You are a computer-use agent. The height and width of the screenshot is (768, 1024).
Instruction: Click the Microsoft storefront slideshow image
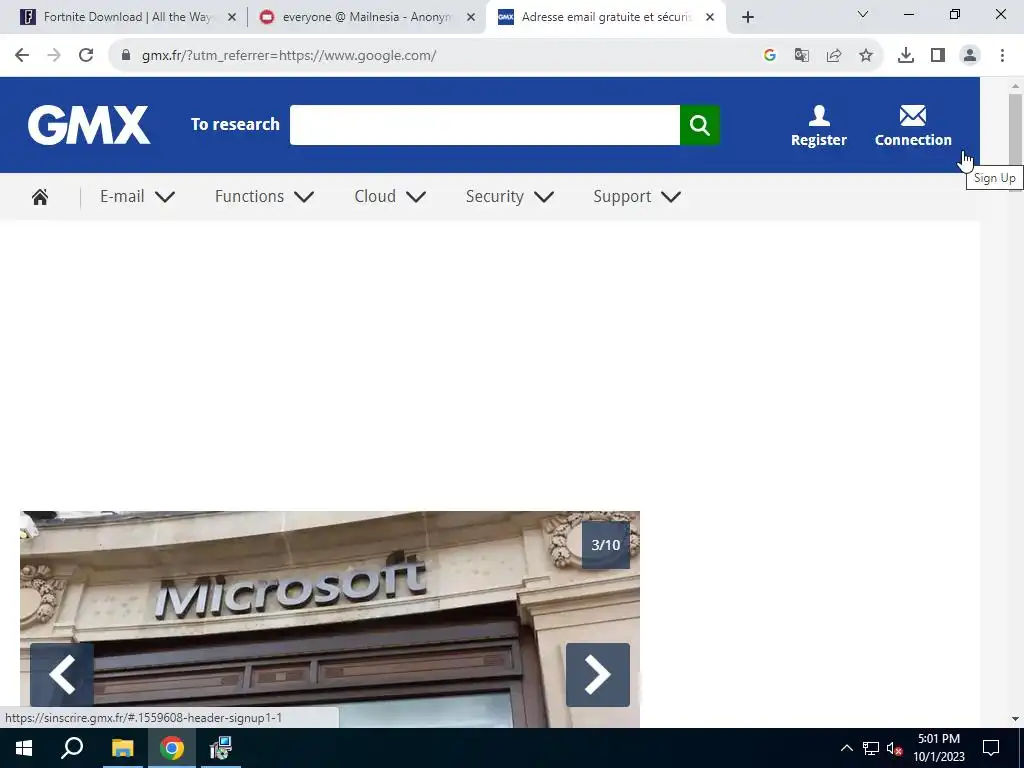(330, 619)
